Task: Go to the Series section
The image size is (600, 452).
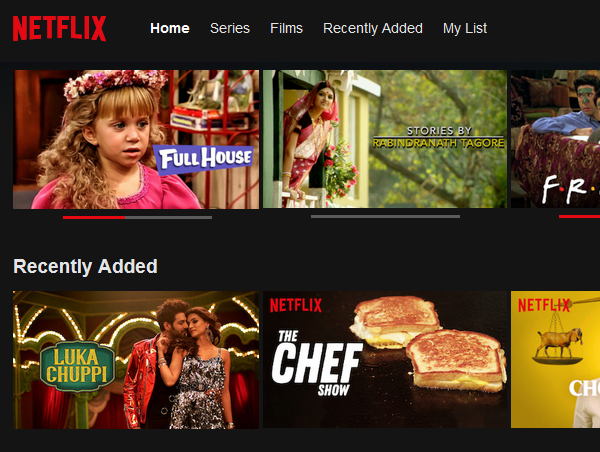Action: [x=230, y=28]
